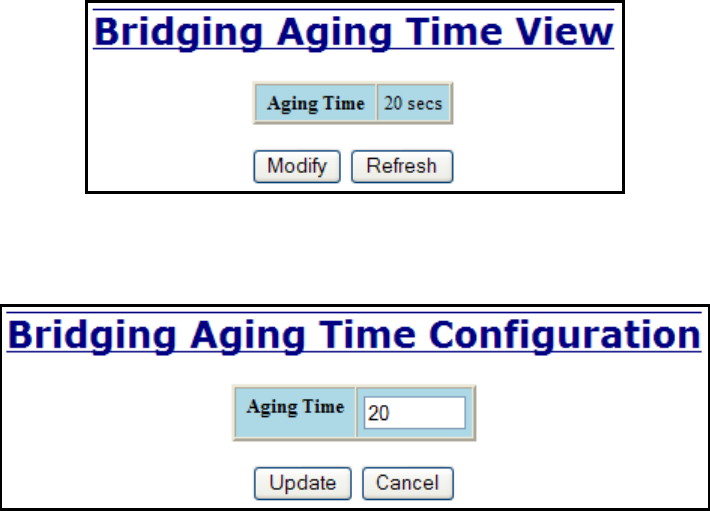Click the Aging Time label in View table

pos(316,104)
